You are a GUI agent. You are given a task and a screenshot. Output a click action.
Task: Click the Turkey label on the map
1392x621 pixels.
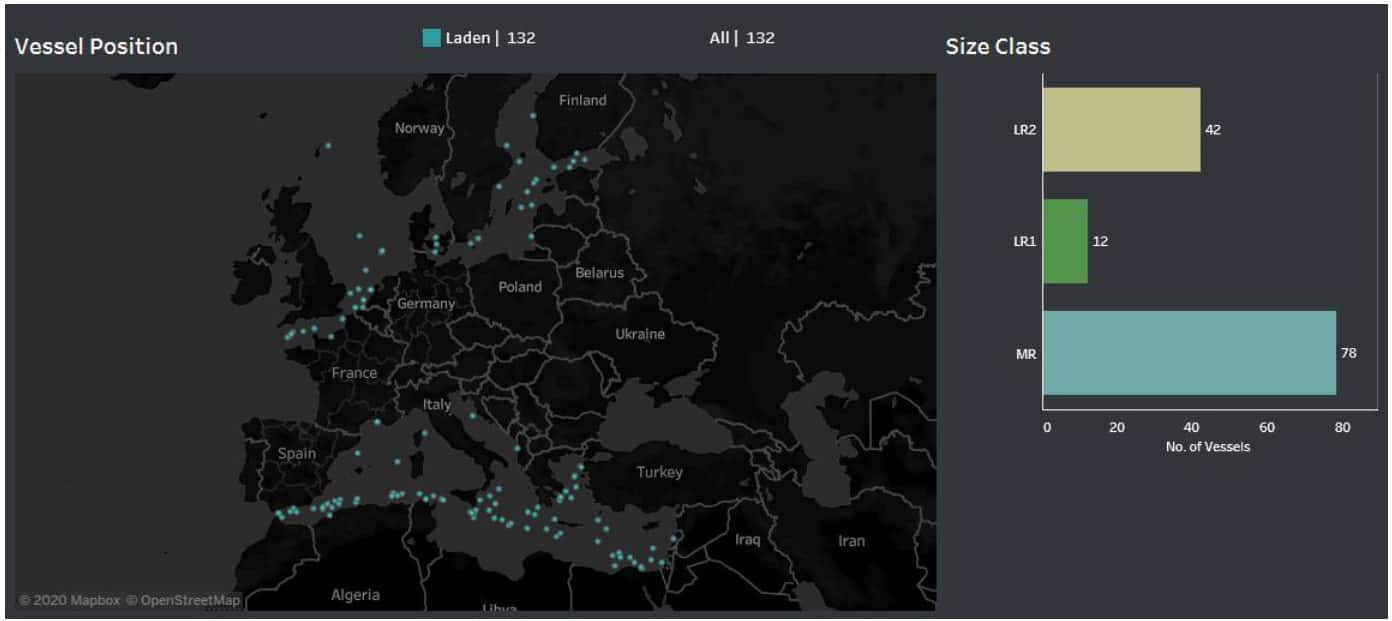click(x=660, y=472)
